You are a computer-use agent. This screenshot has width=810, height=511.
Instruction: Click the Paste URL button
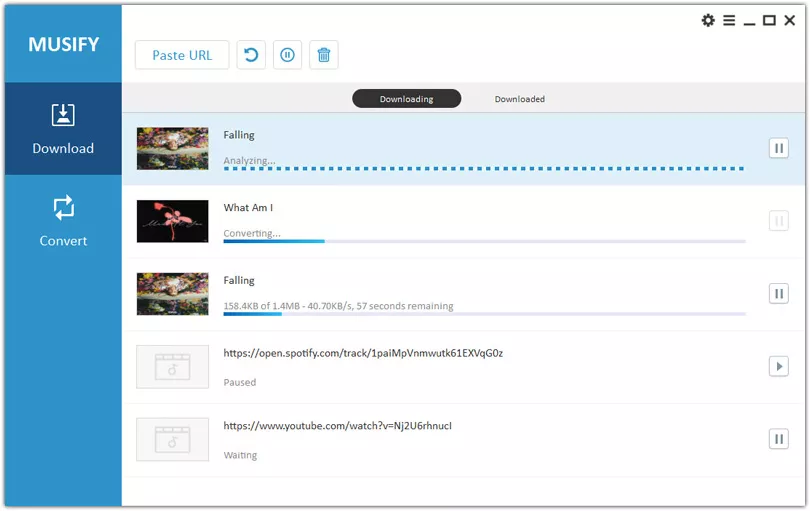coord(182,55)
